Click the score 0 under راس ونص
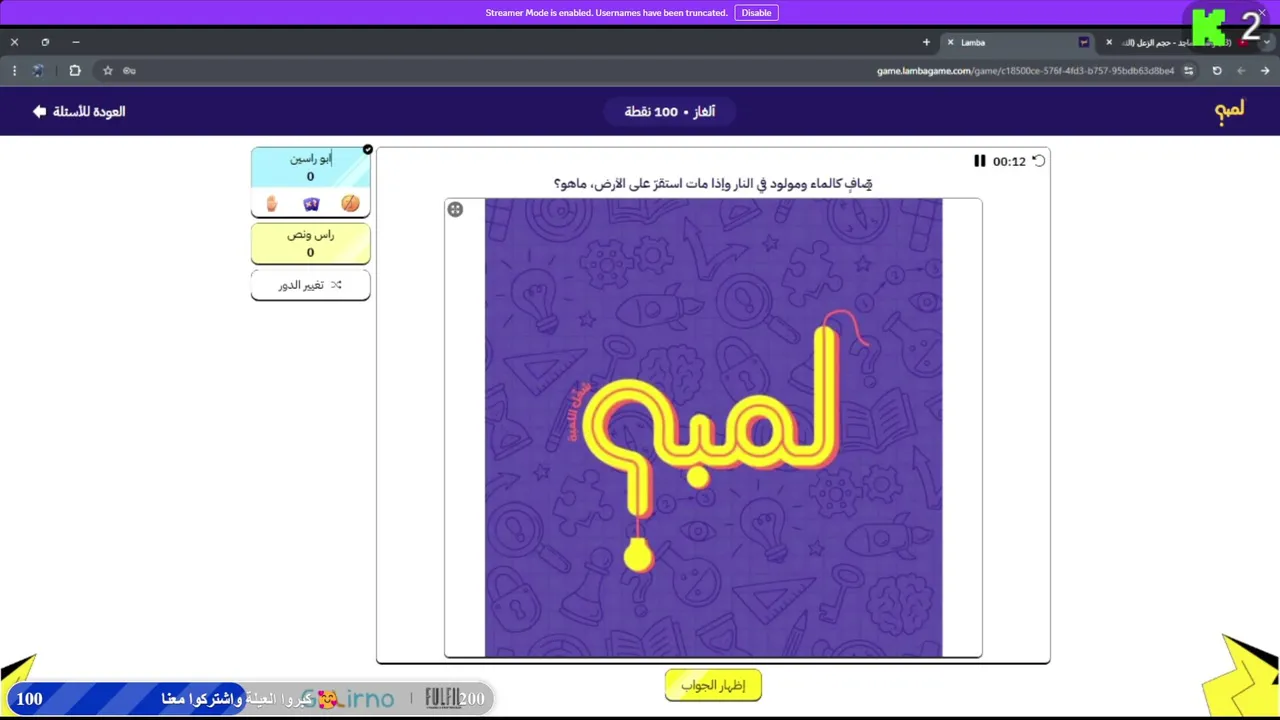Image resolution: width=1280 pixels, height=720 pixels. tap(310, 252)
